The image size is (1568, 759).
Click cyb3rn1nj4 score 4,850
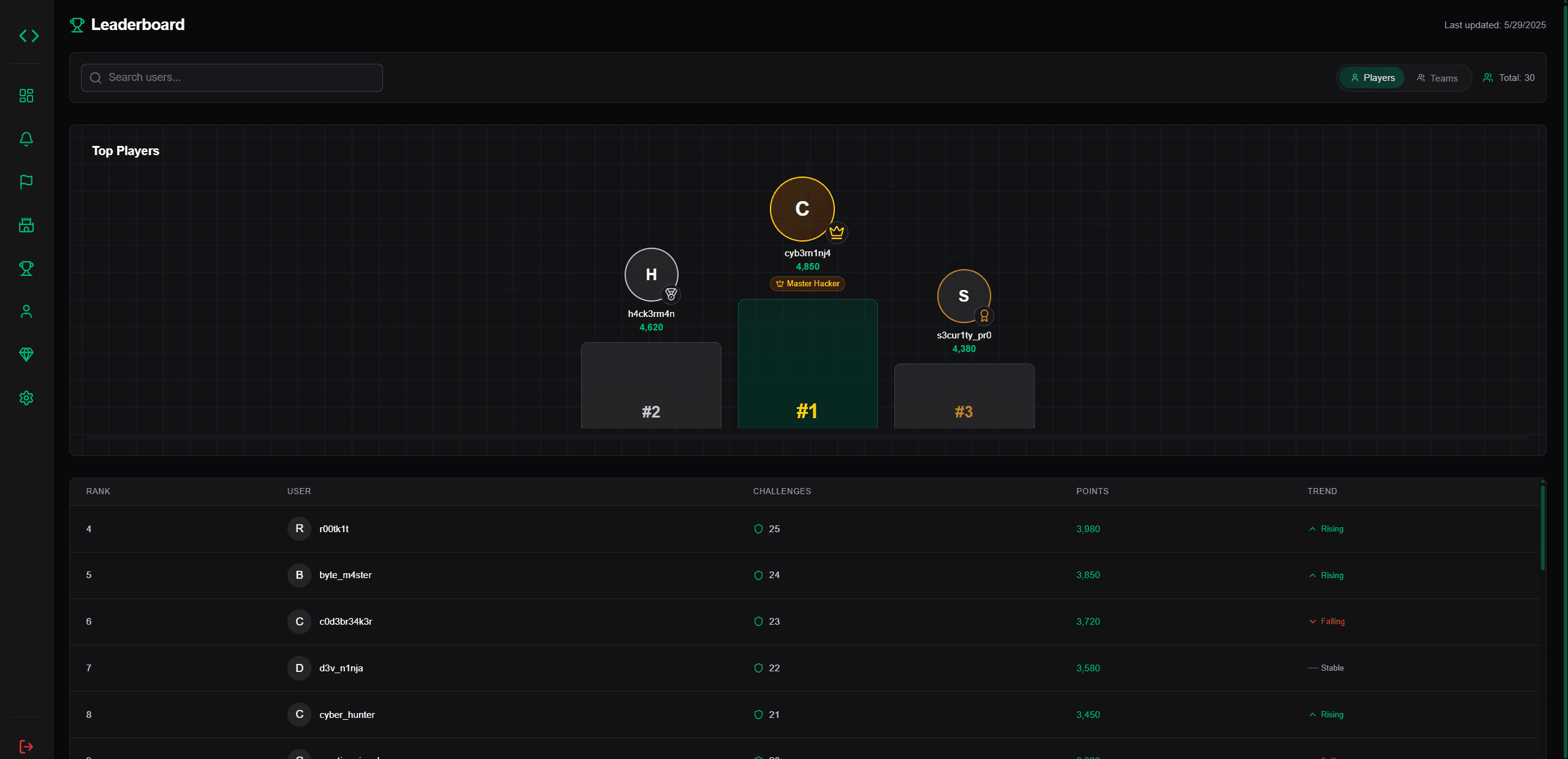[x=807, y=267]
